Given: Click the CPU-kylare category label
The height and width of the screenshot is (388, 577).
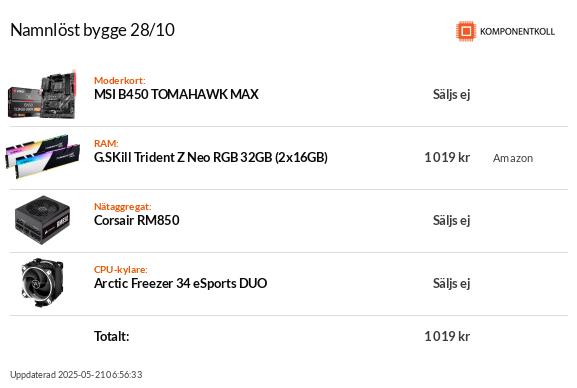Looking at the screenshot, I should coord(121,269).
